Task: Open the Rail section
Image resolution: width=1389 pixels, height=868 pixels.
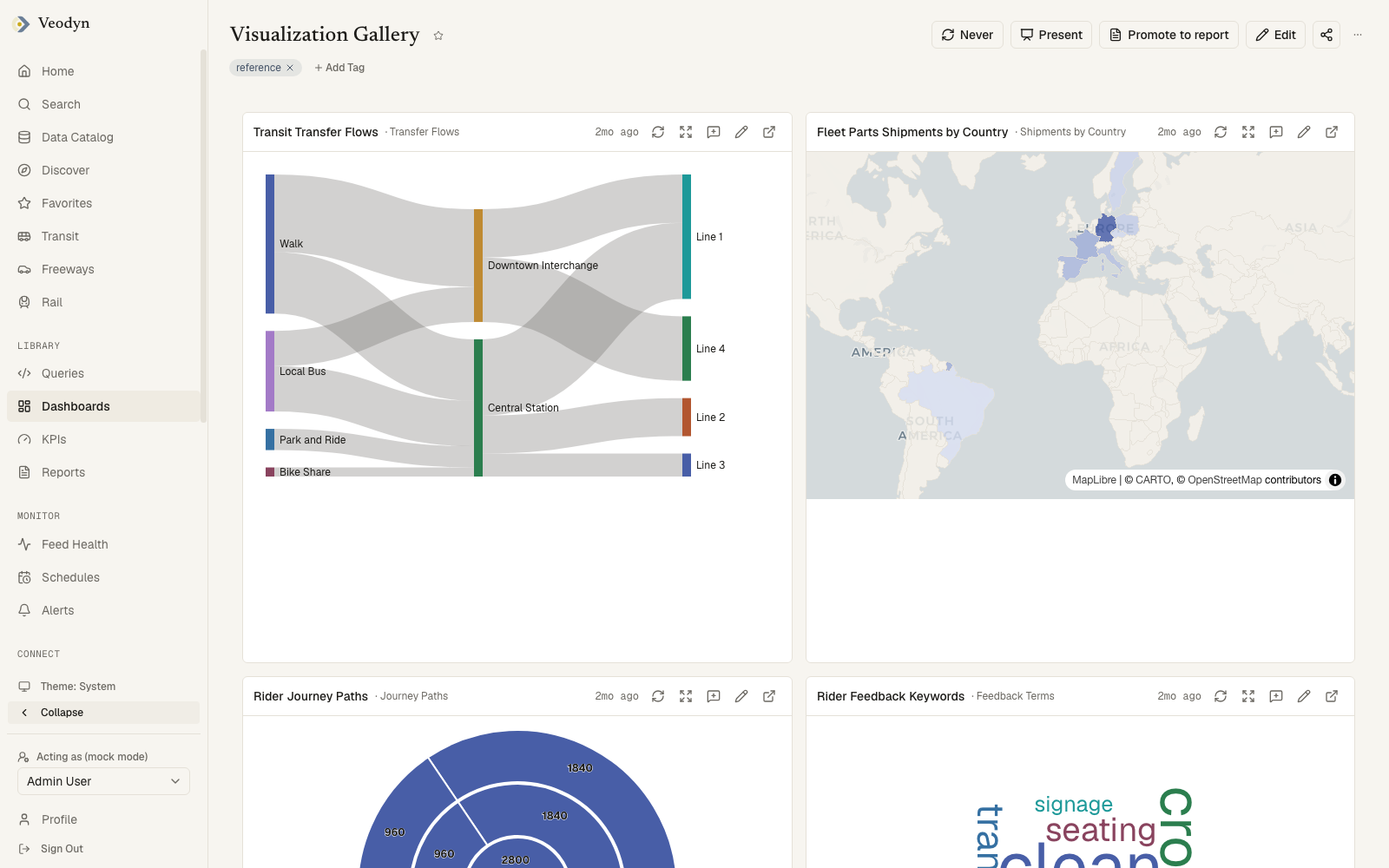Action: coord(103,302)
